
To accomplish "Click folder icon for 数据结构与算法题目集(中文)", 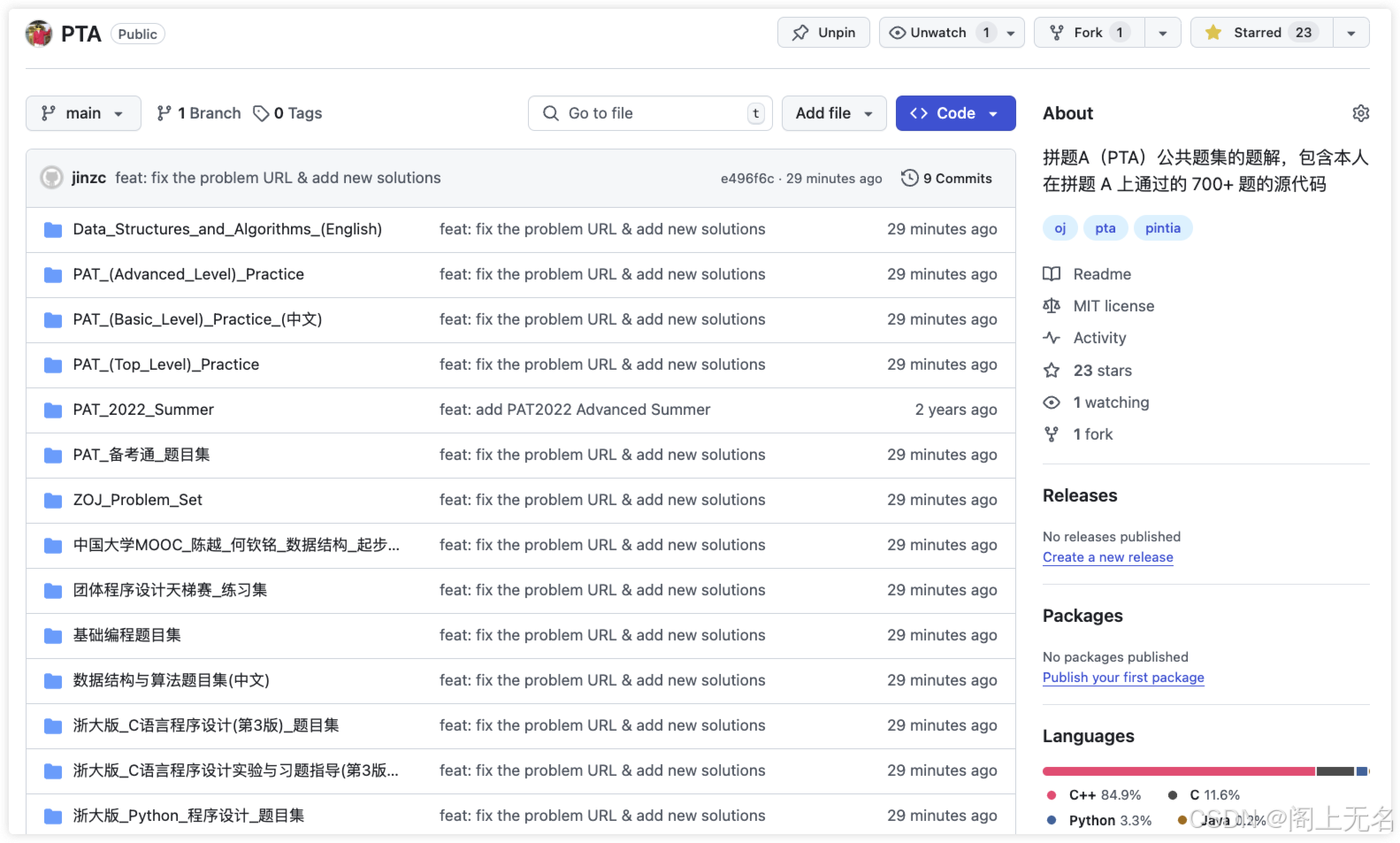I will [x=53, y=681].
